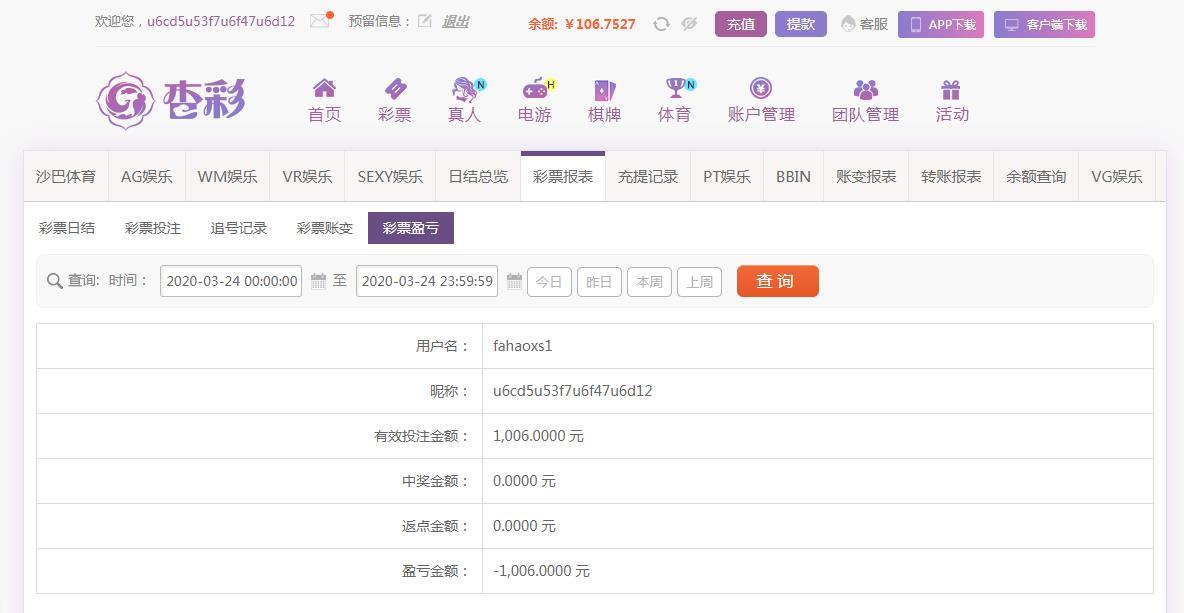This screenshot has width=1184, height=613.
Task: Click the balance amount ¥106.7527
Action: [x=600, y=24]
